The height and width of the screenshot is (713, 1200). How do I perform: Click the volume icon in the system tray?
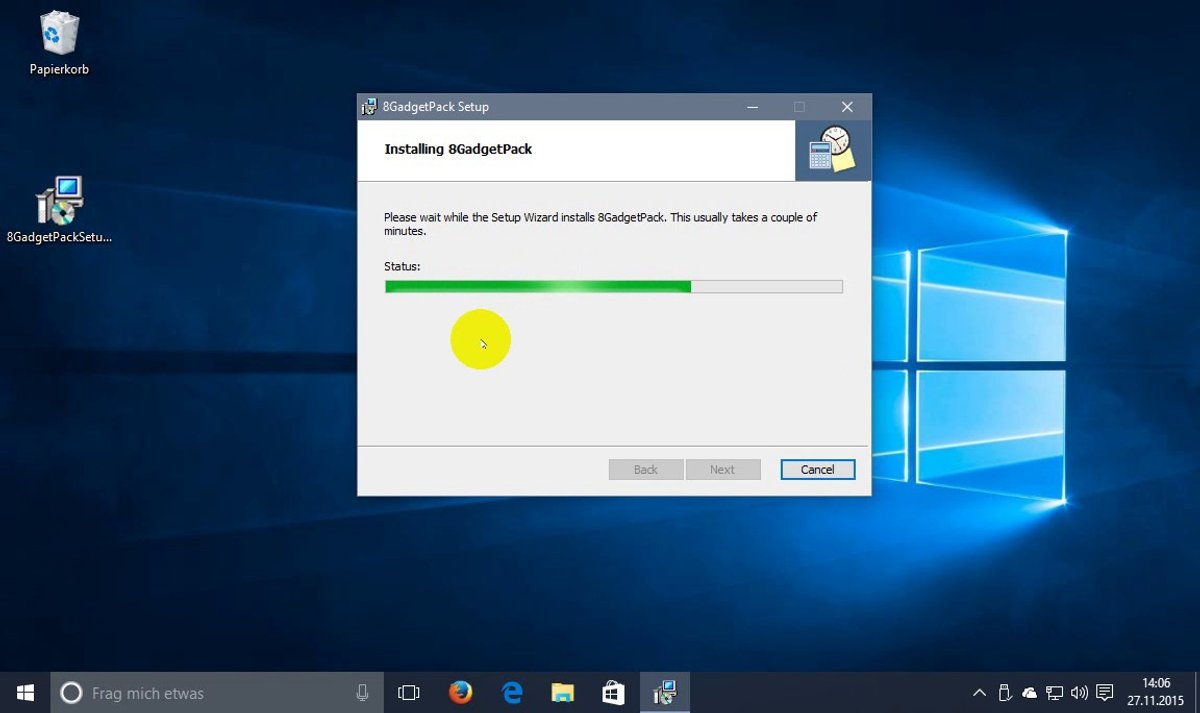1079,692
